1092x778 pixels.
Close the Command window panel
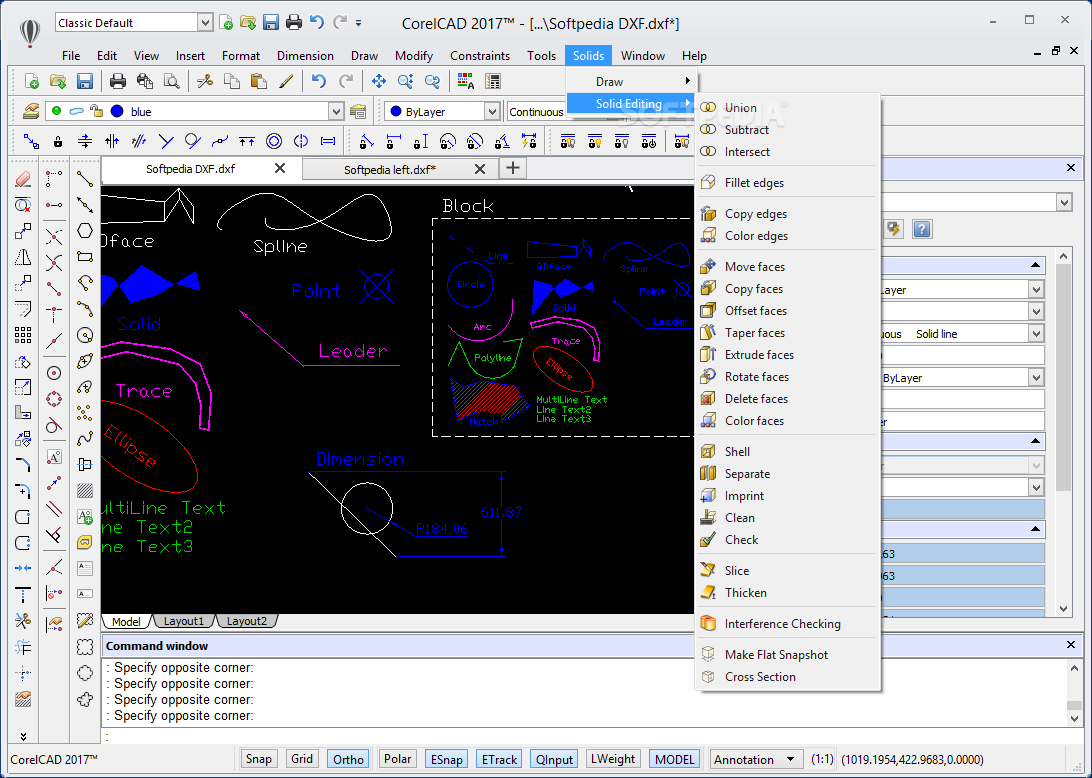[1071, 645]
